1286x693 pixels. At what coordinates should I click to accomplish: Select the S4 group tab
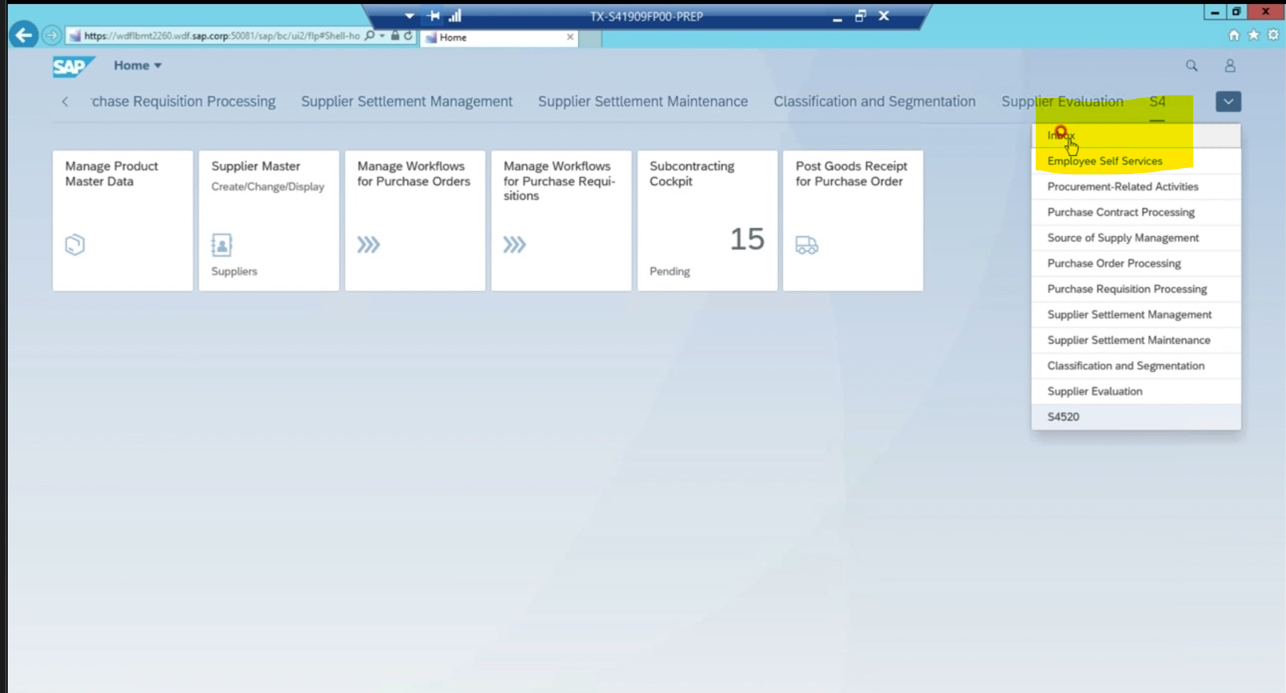[1157, 101]
